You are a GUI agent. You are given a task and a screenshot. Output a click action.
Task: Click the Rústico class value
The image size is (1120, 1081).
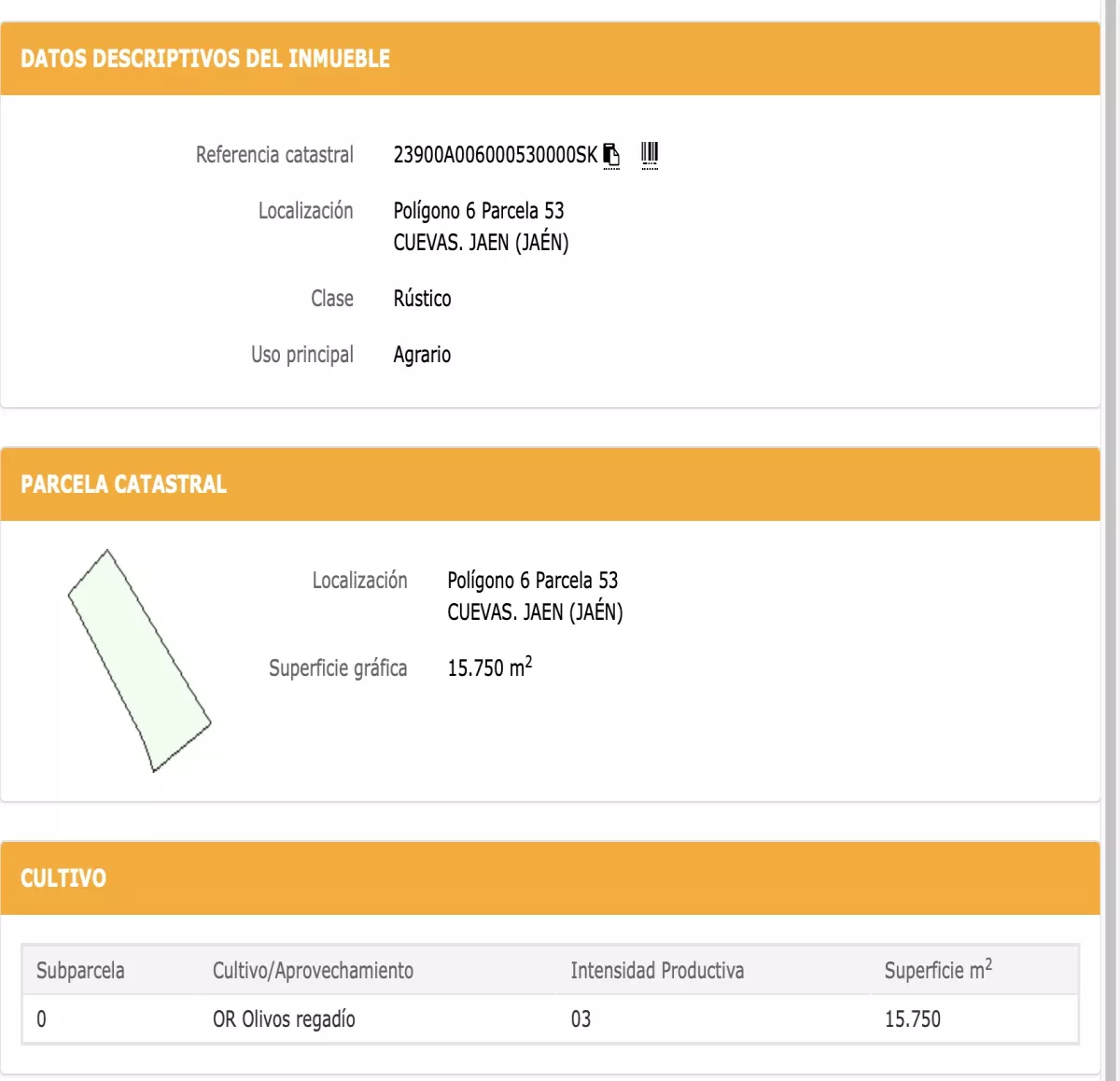422,299
